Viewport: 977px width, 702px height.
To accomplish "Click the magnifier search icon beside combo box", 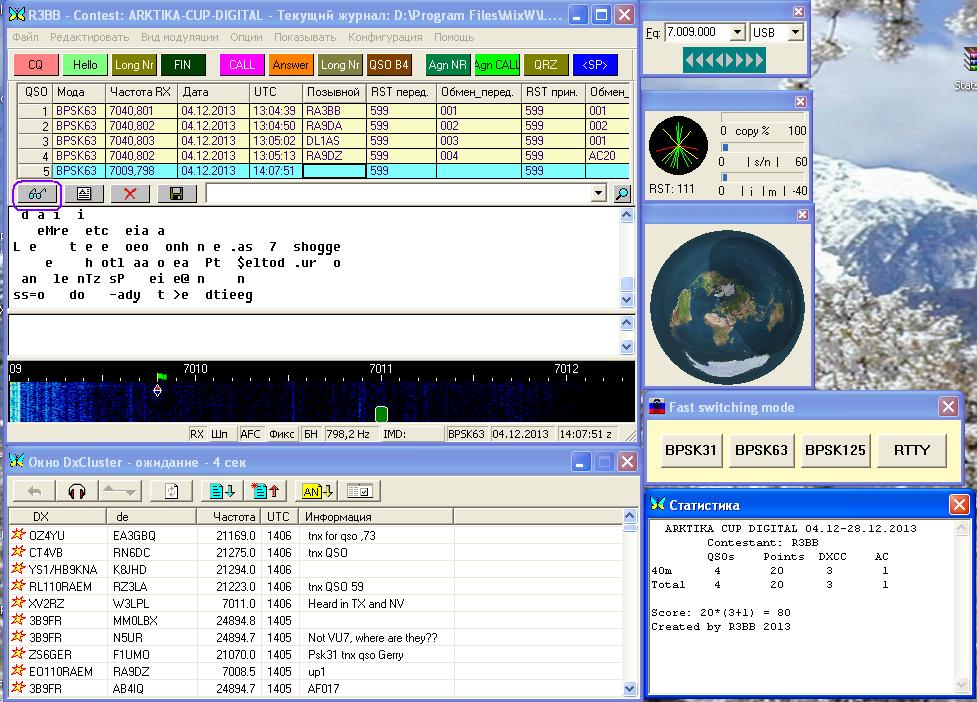I will 623,194.
